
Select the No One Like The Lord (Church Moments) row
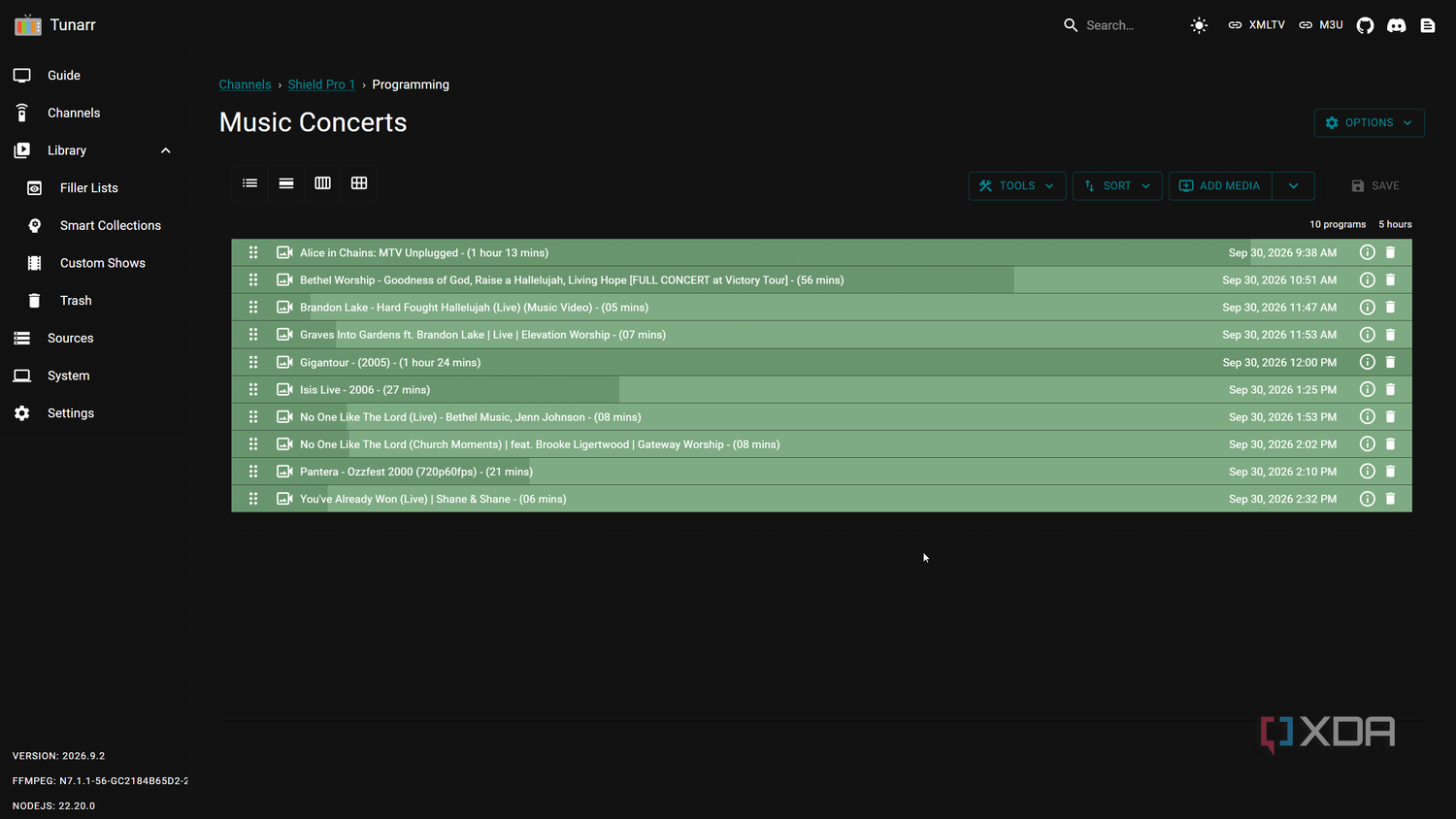(821, 444)
